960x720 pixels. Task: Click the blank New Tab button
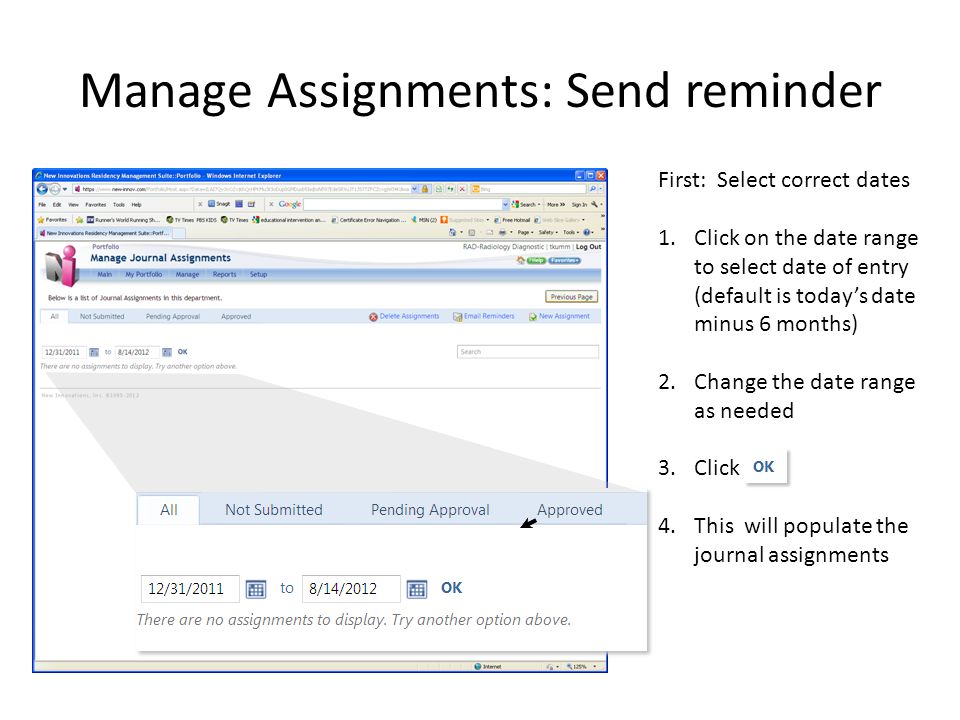(x=179, y=233)
